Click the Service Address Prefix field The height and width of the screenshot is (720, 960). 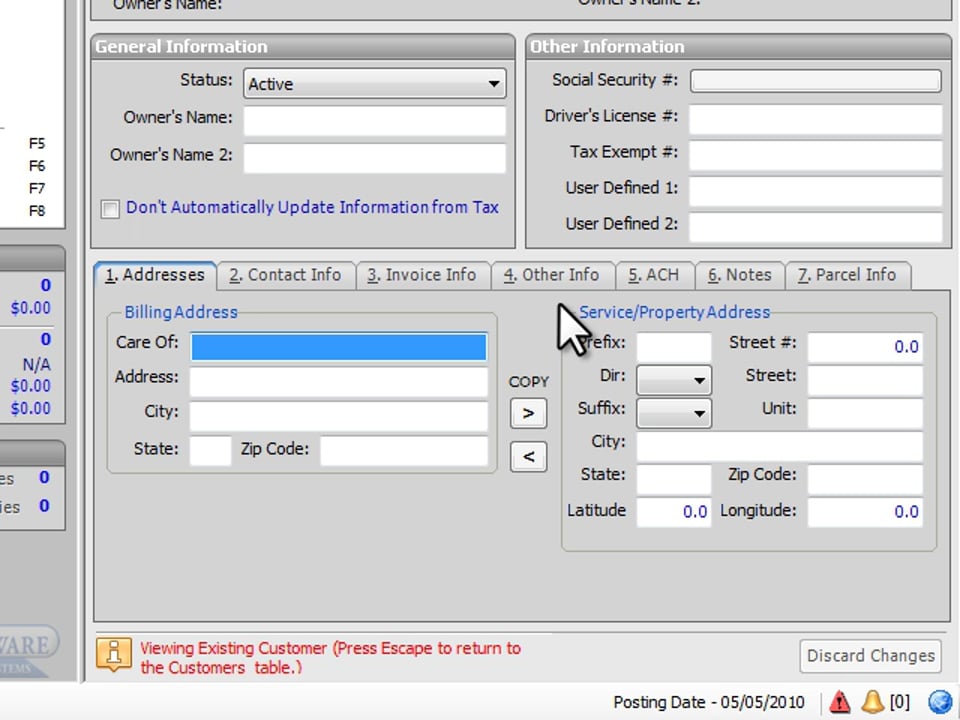(674, 347)
